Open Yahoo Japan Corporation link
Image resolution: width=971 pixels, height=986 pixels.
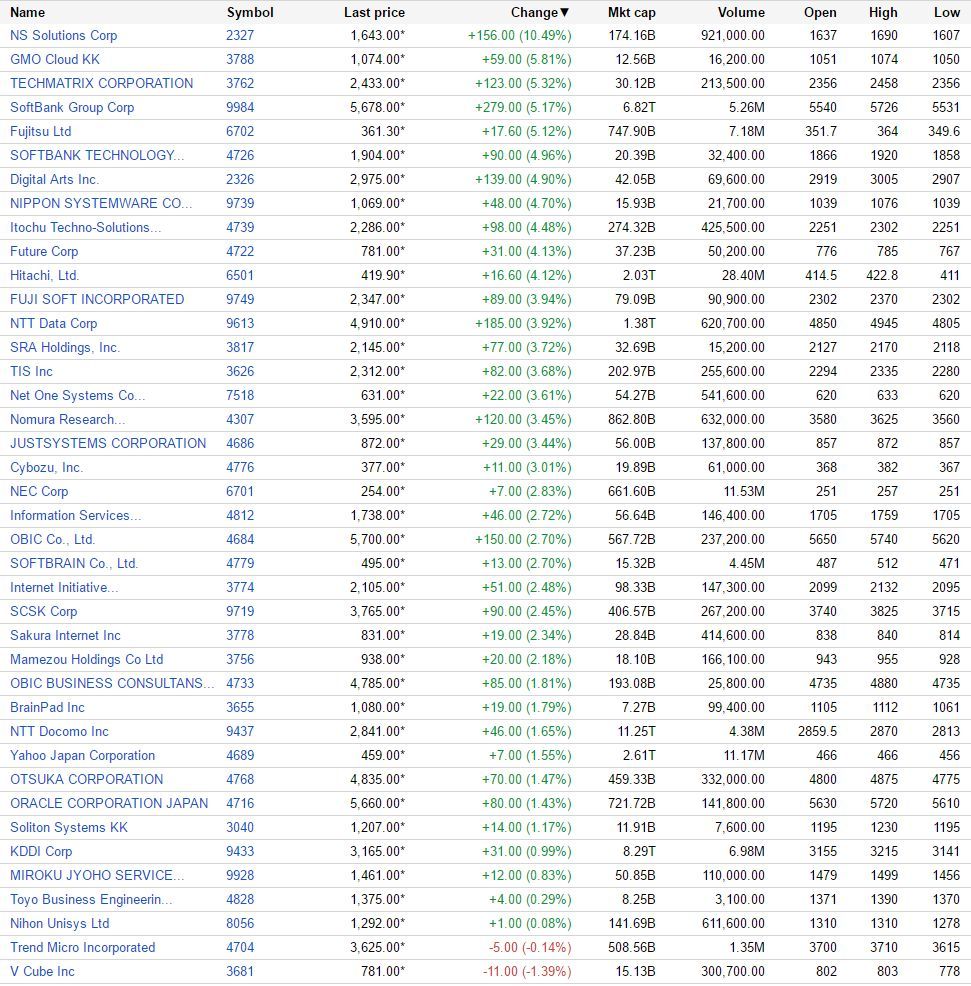point(82,756)
